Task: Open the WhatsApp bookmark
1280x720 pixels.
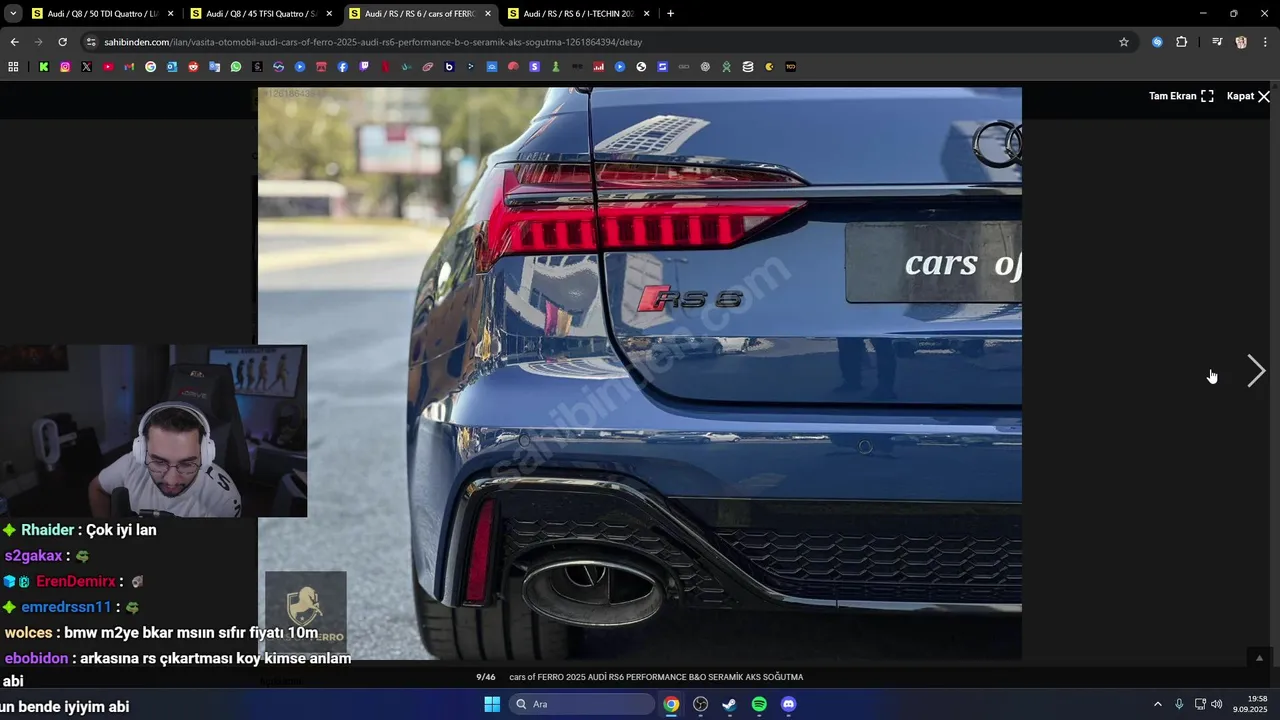Action: (236, 67)
